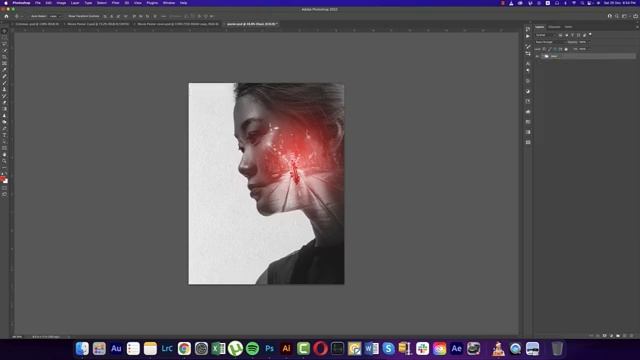Swap foreground and background colors
Image resolution: width=640 pixels, height=360 pixels.
[x=6, y=174]
